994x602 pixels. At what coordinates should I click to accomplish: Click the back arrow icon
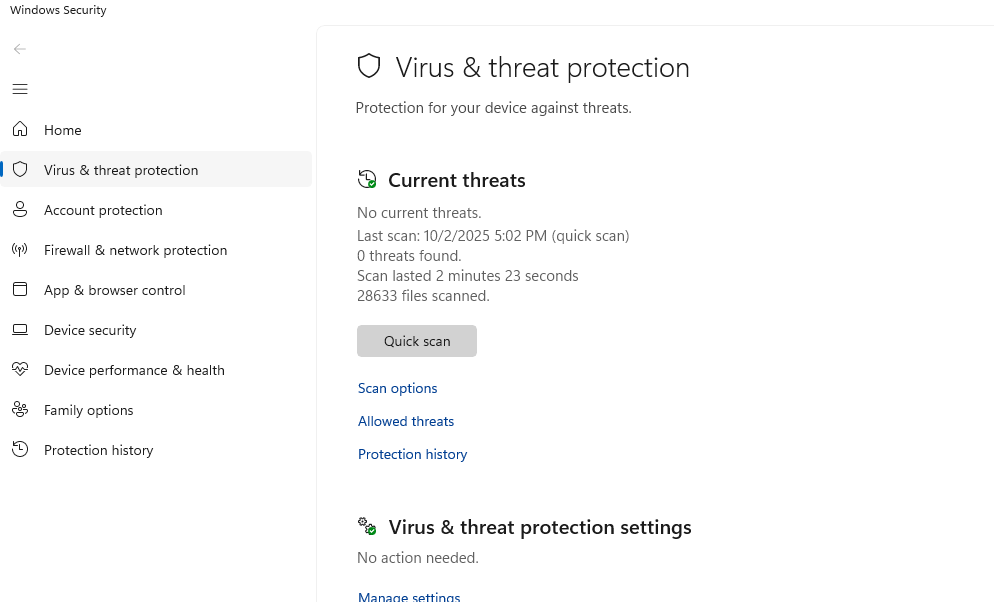click(x=20, y=49)
